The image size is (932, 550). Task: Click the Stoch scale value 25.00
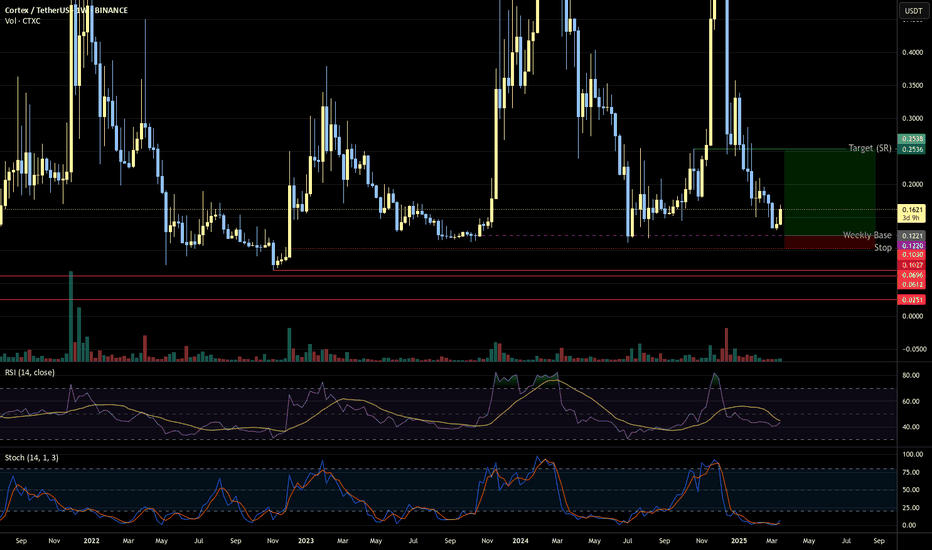pyautogui.click(x=911, y=507)
